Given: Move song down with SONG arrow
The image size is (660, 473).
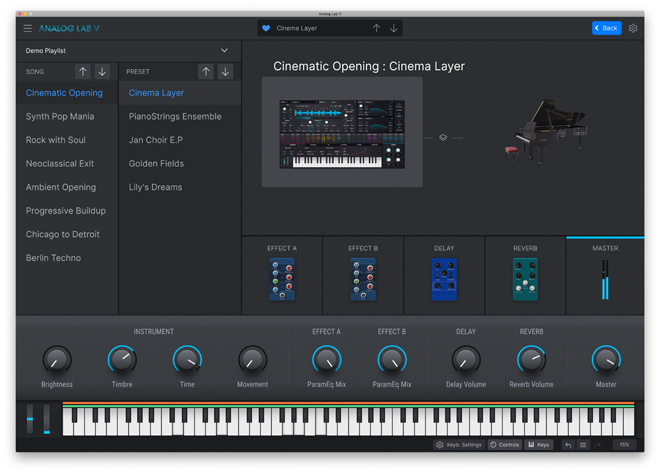Looking at the screenshot, I should pos(102,72).
